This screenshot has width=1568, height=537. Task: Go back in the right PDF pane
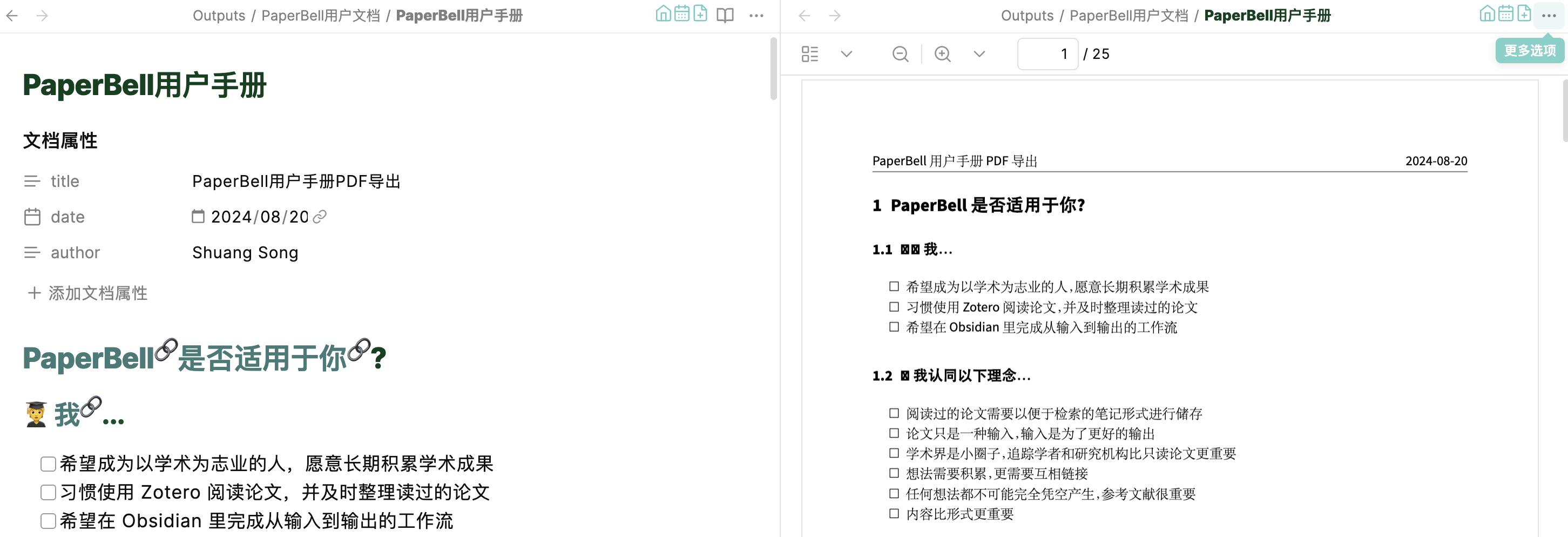coord(804,15)
